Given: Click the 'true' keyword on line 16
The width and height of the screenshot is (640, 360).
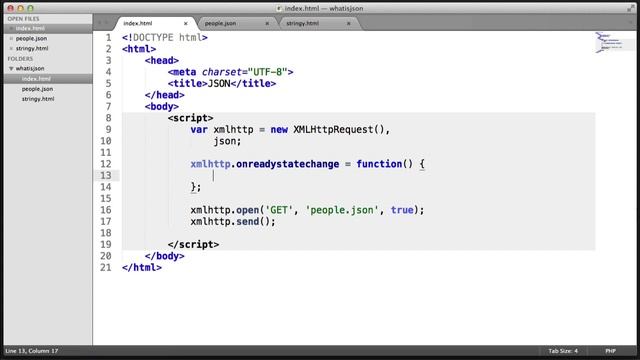Looking at the screenshot, I should coord(402,210).
